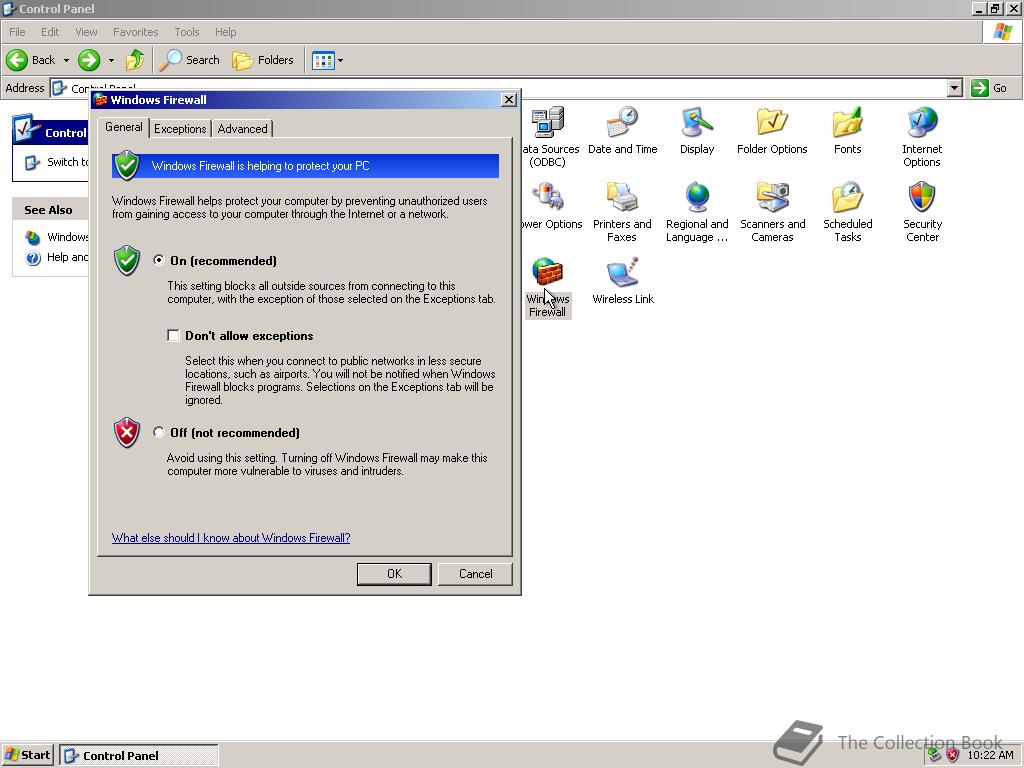
Task: Click the Views toolbar icon
Action: click(x=323, y=60)
